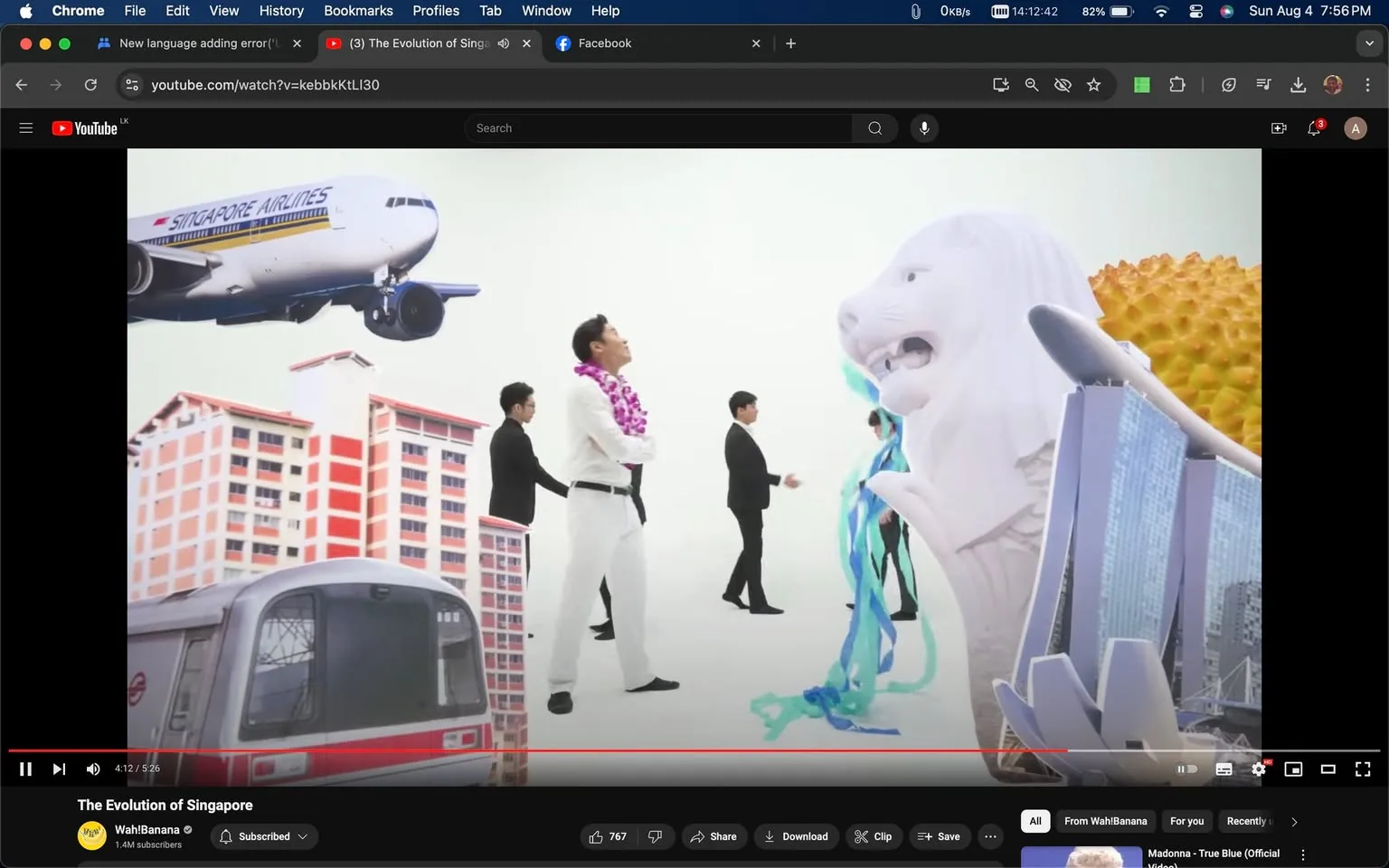Switch to the Facebook tab
Screen dimensions: 1389x868
point(607,42)
